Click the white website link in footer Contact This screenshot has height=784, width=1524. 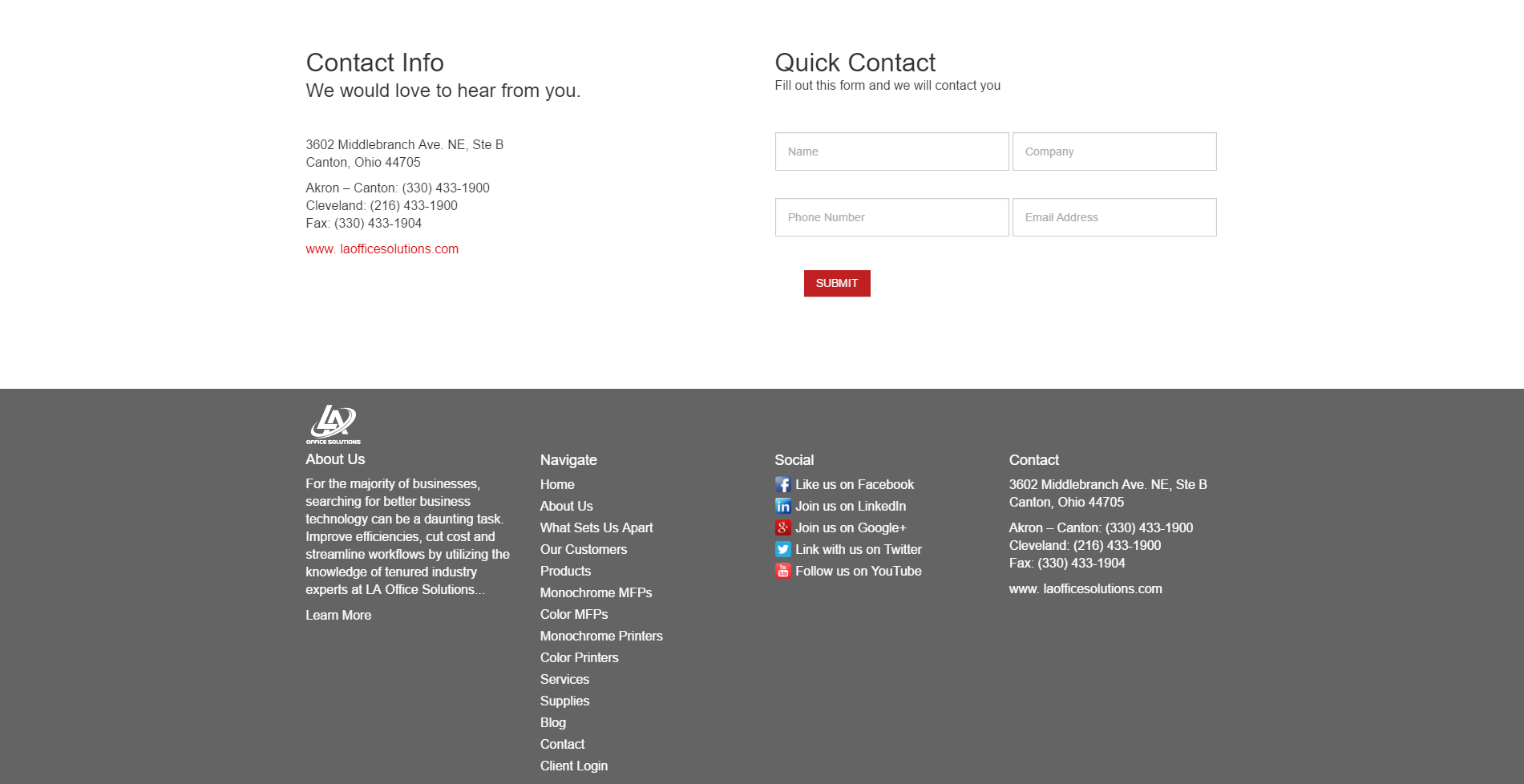click(x=1085, y=588)
